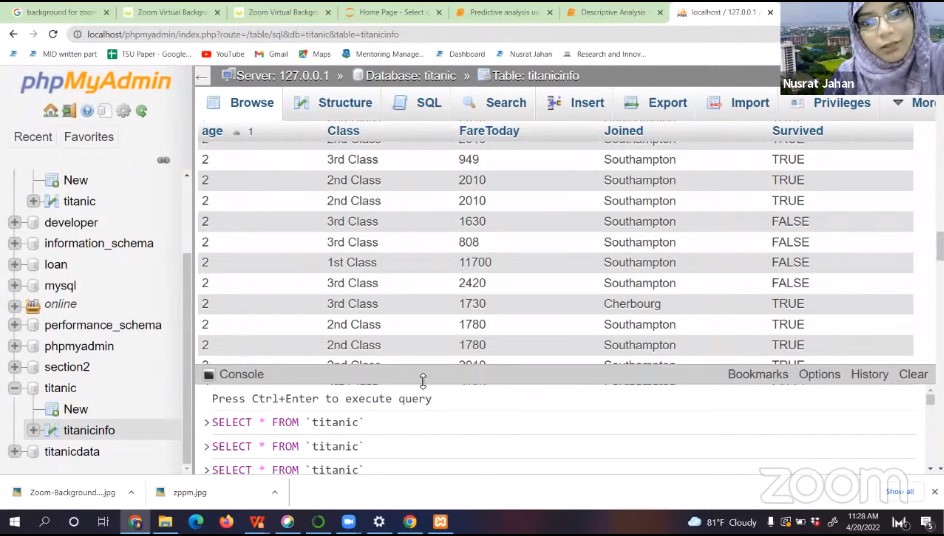944x536 pixels.
Task: Click taskbar search magnifier icon
Action: tap(44, 522)
